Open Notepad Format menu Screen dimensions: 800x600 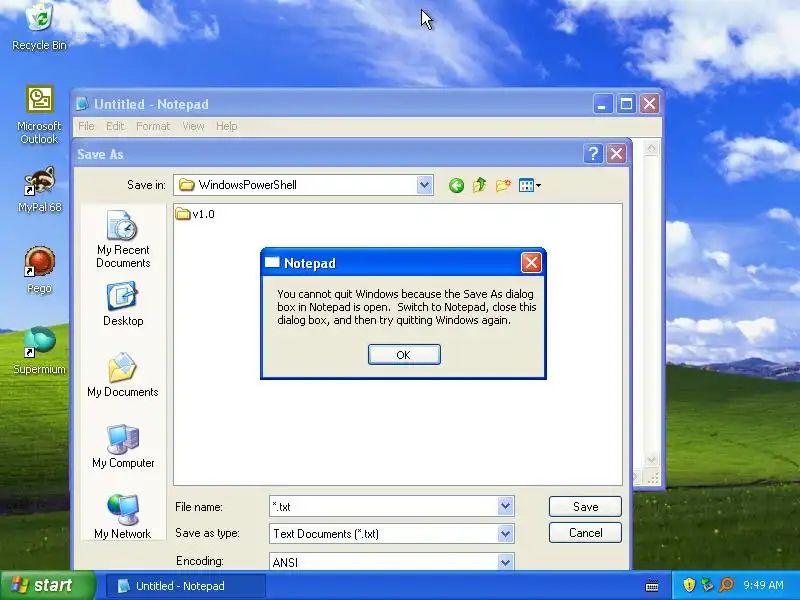coord(153,126)
